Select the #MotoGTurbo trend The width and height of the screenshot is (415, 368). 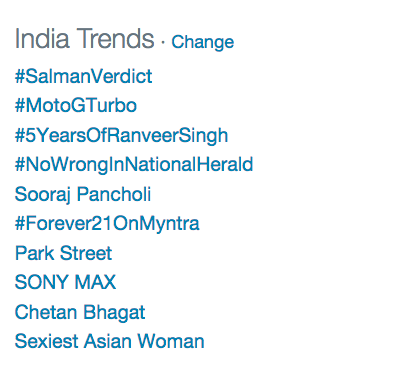76,105
